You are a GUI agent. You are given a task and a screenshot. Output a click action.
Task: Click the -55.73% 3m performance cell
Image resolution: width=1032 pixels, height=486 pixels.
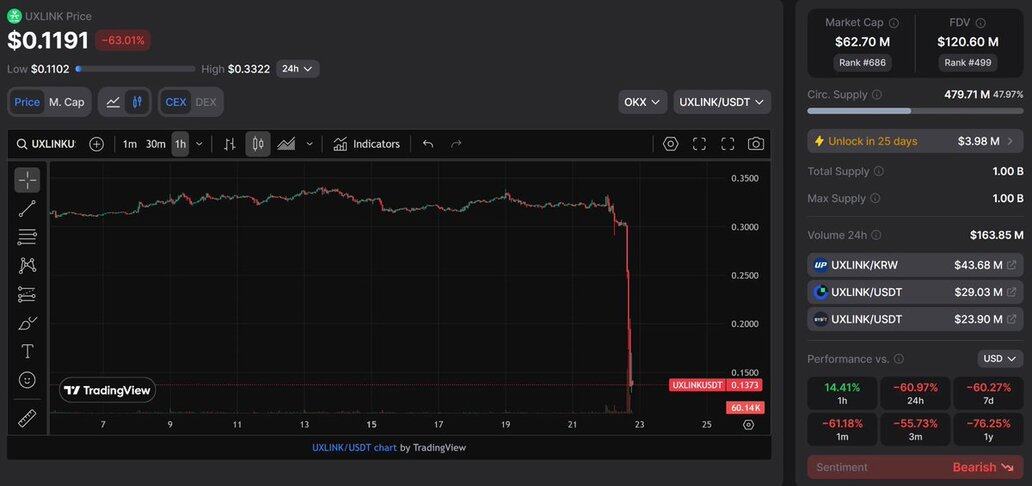tap(916, 429)
